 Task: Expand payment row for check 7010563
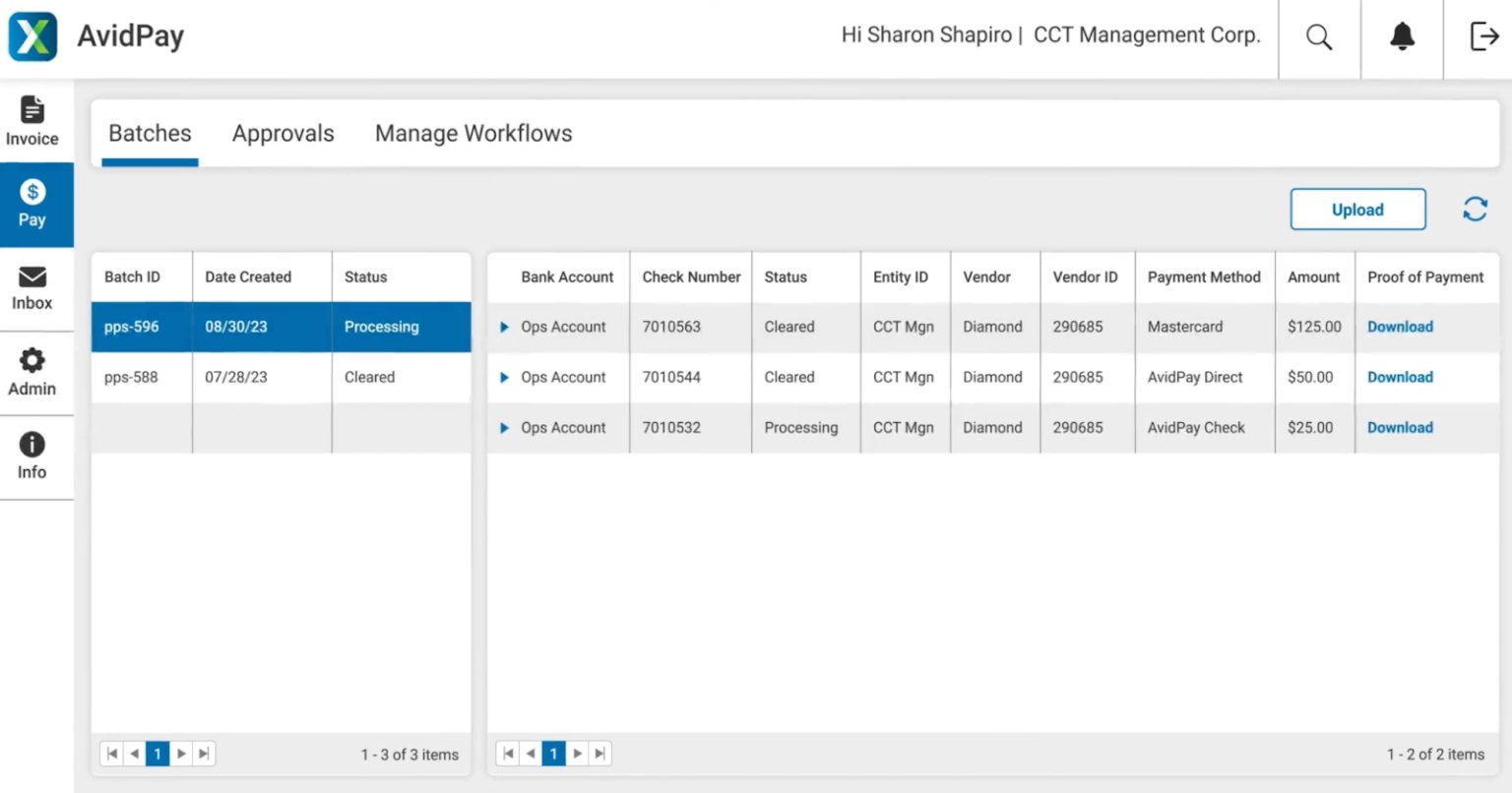pyautogui.click(x=504, y=327)
